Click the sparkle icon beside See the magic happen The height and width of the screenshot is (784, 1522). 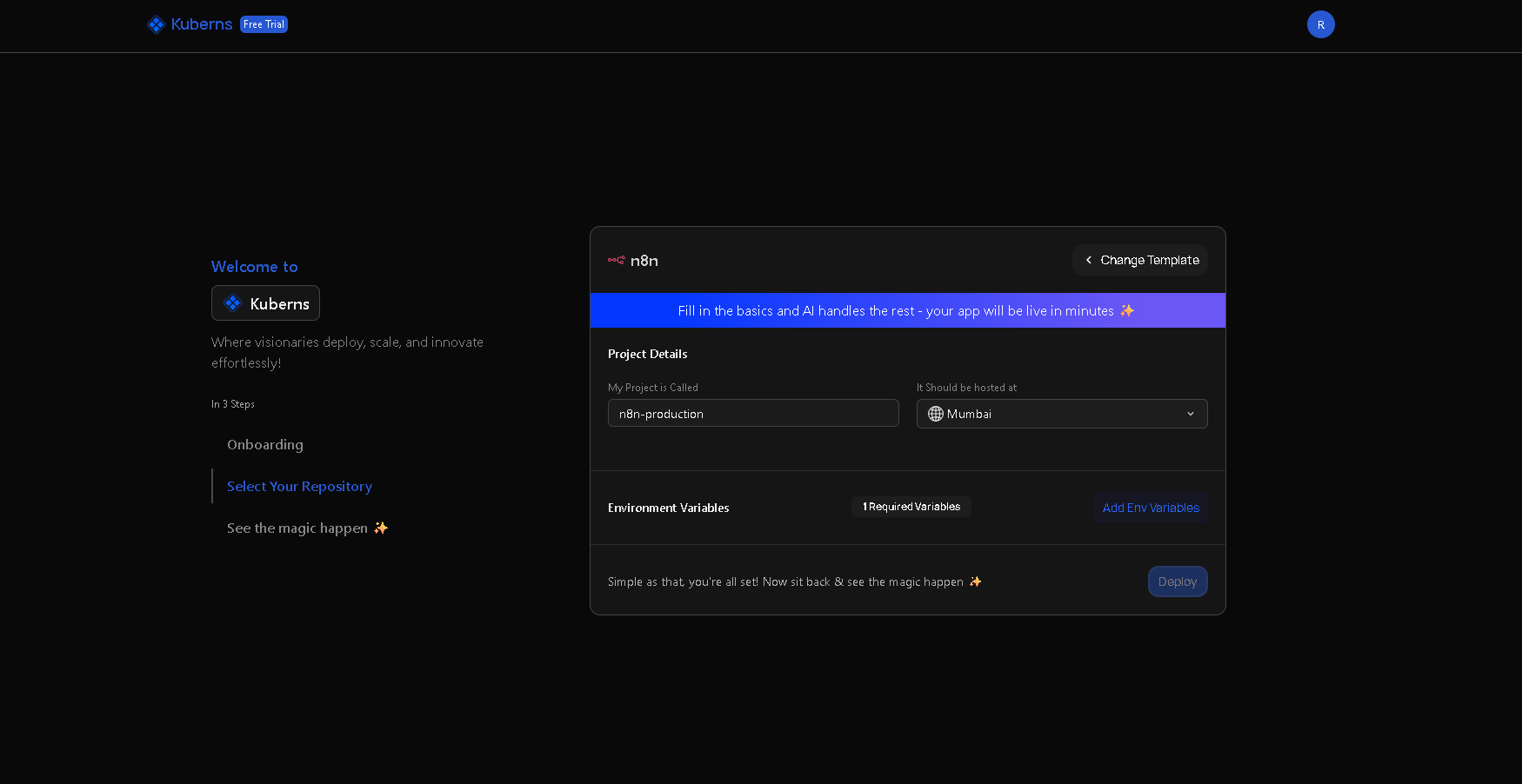point(380,527)
